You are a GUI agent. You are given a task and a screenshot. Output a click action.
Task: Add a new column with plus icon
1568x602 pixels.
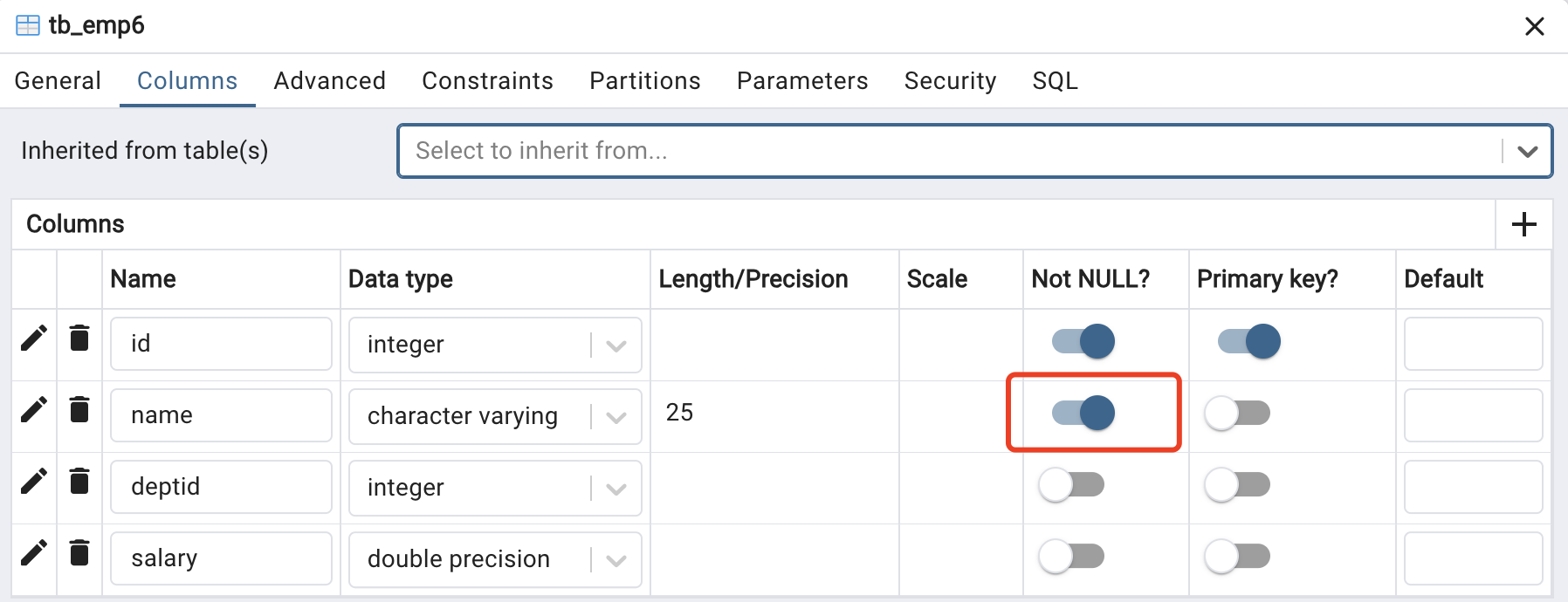(x=1524, y=224)
